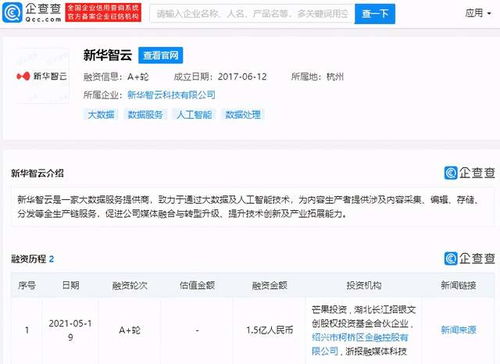Open the 新闻来源 link in row 1
This screenshot has height=364, width=500.
(458, 330)
